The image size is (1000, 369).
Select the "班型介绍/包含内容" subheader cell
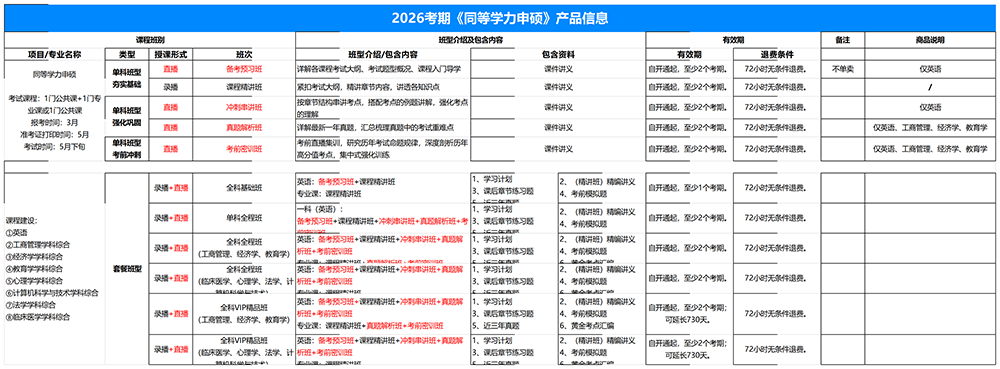point(383,54)
